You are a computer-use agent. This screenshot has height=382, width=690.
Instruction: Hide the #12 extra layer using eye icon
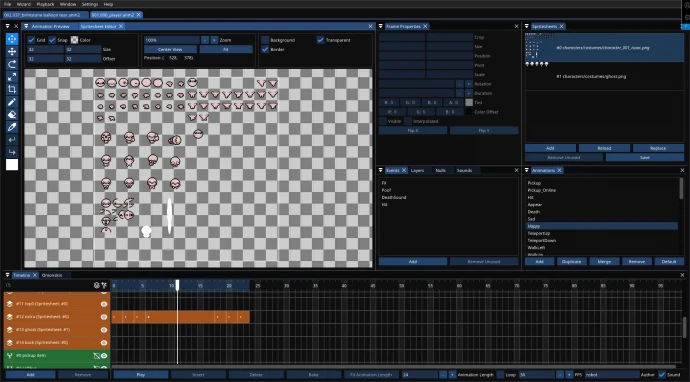104,317
